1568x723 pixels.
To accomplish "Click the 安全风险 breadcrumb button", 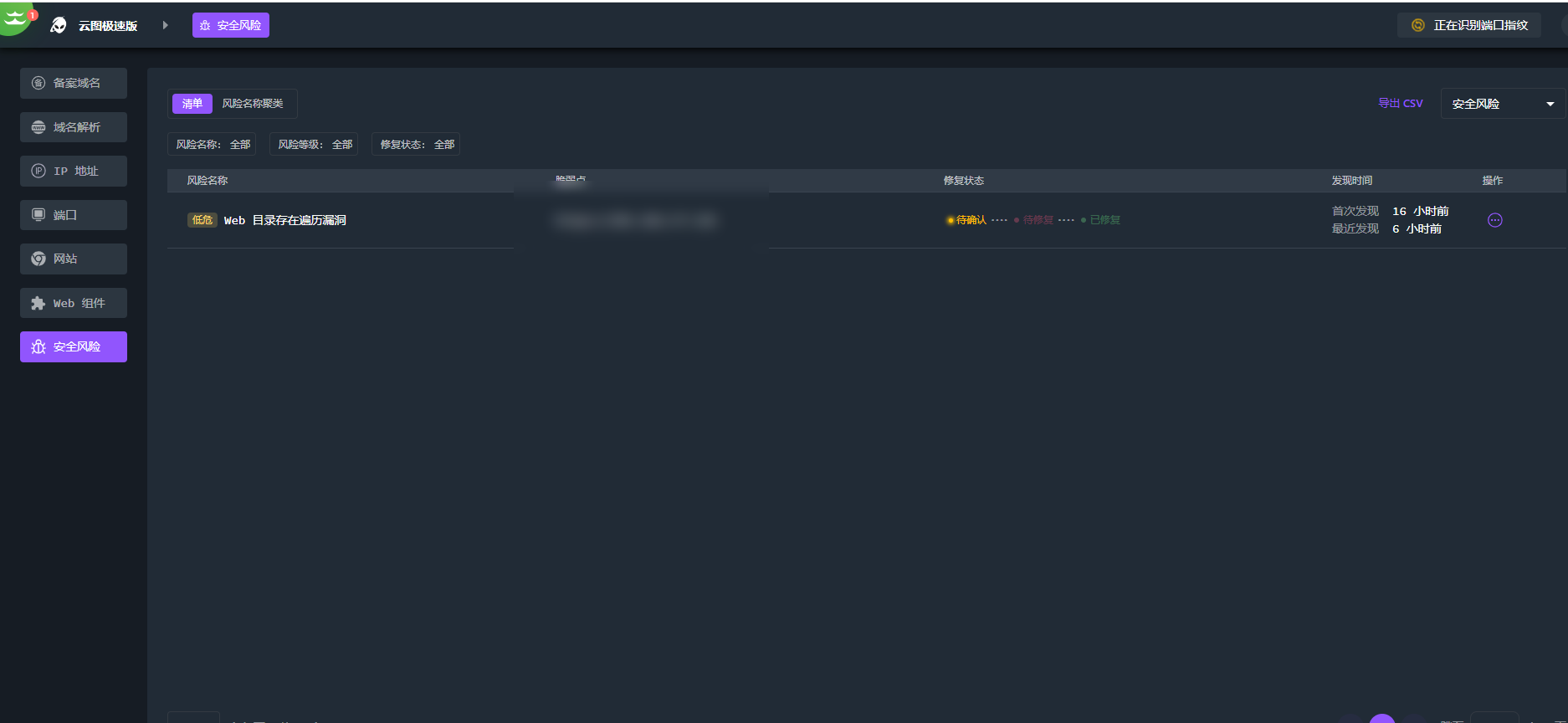I will click(231, 25).
